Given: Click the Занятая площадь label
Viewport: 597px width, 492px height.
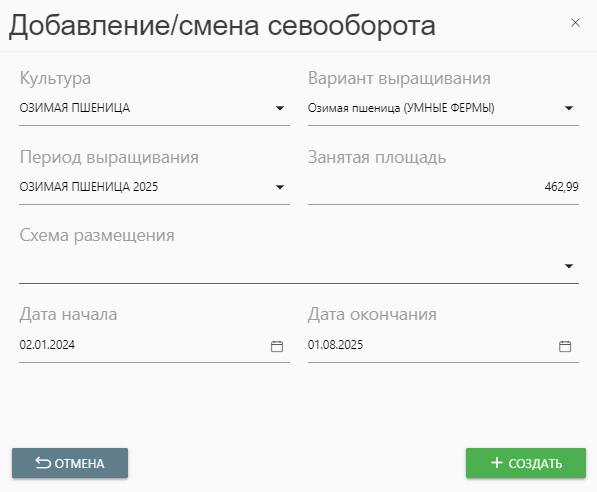Looking at the screenshot, I should coord(377,157).
